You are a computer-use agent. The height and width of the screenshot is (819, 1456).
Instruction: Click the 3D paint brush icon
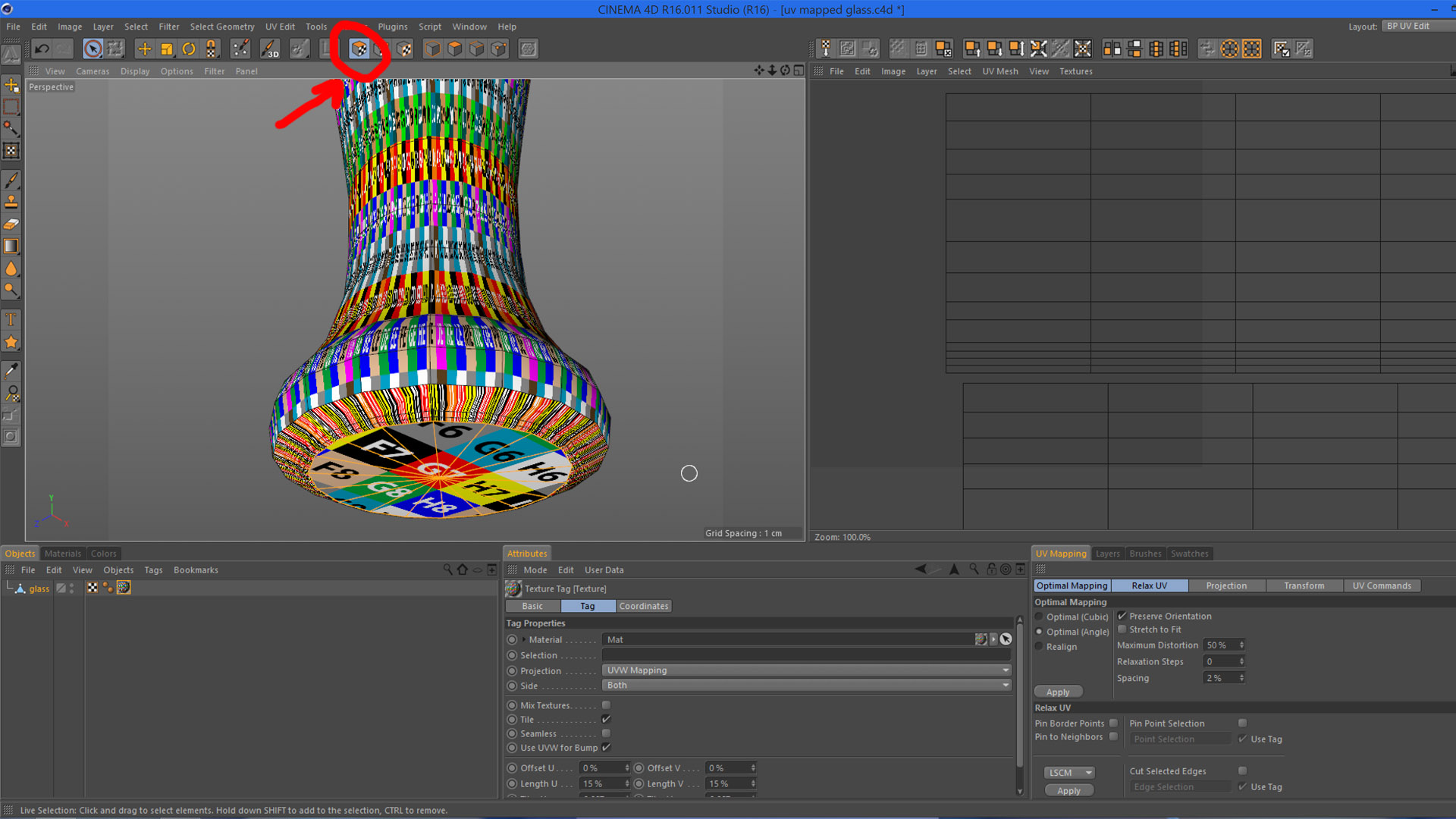tap(270, 49)
